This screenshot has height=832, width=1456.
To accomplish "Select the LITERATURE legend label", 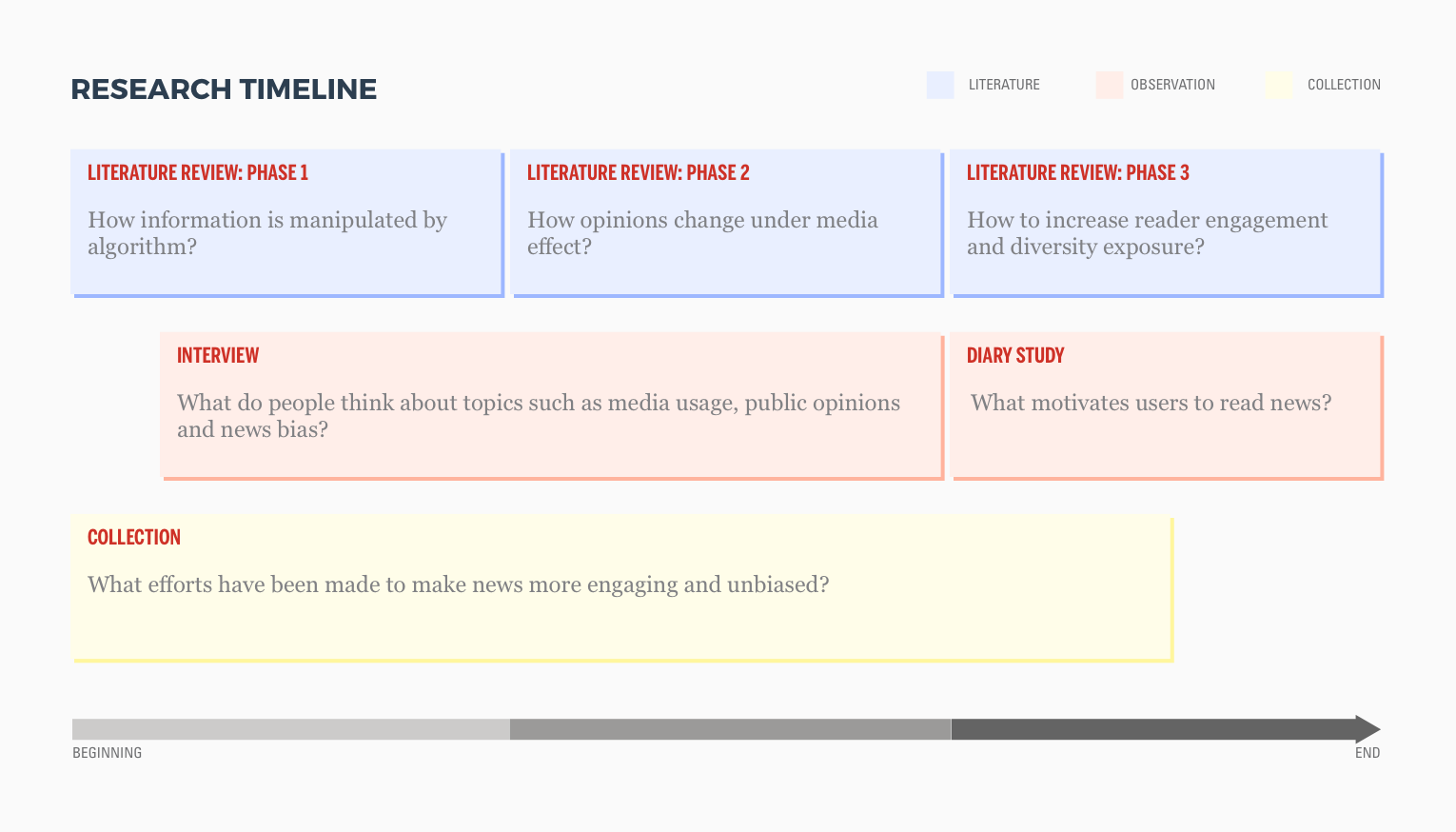I will [1004, 85].
